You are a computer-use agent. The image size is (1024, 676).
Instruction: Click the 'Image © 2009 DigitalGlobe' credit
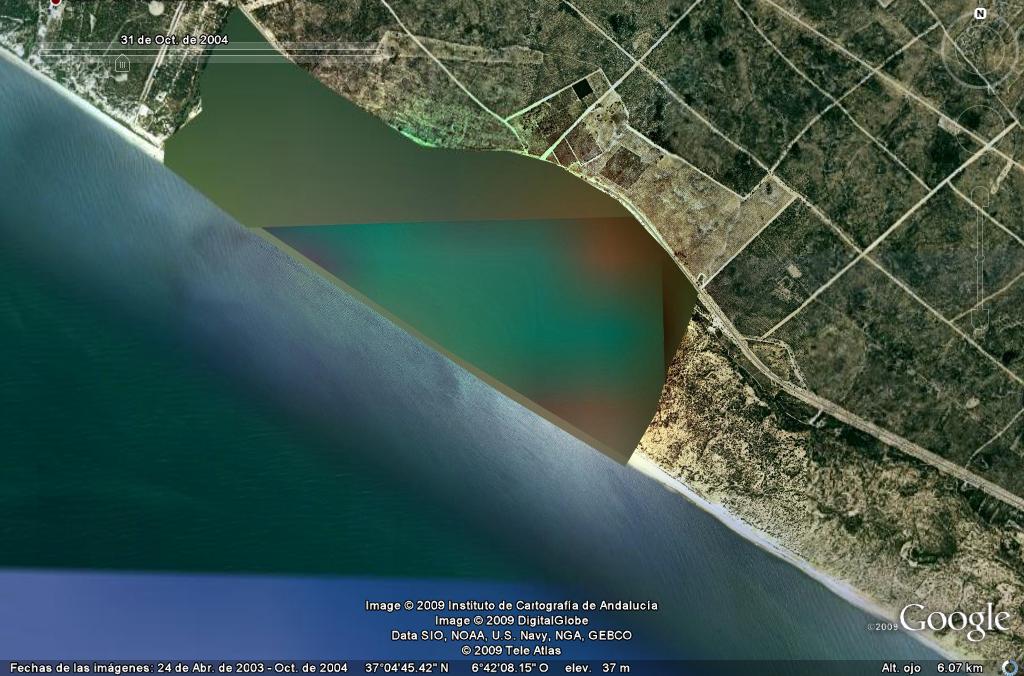(x=511, y=620)
